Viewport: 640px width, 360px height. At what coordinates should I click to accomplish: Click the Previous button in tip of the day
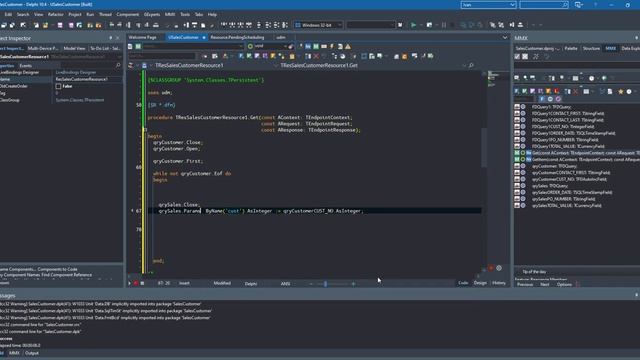[525, 284]
